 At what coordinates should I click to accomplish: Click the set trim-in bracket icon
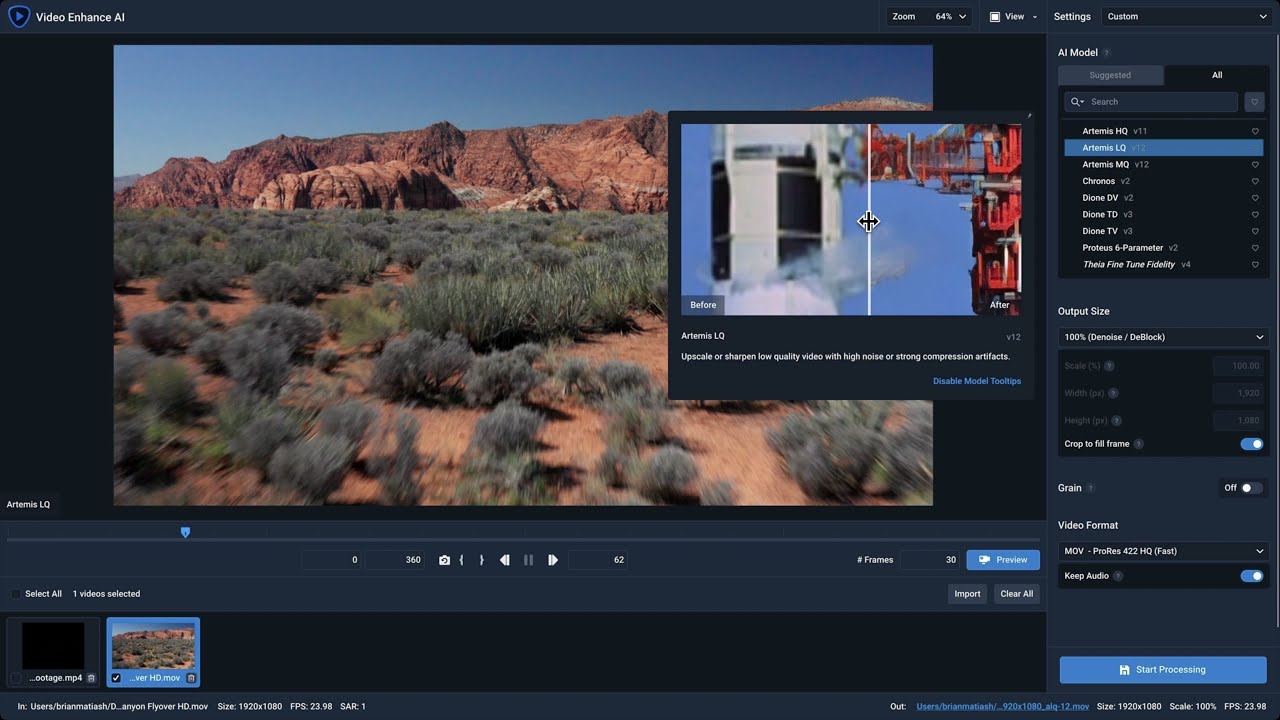(462, 560)
